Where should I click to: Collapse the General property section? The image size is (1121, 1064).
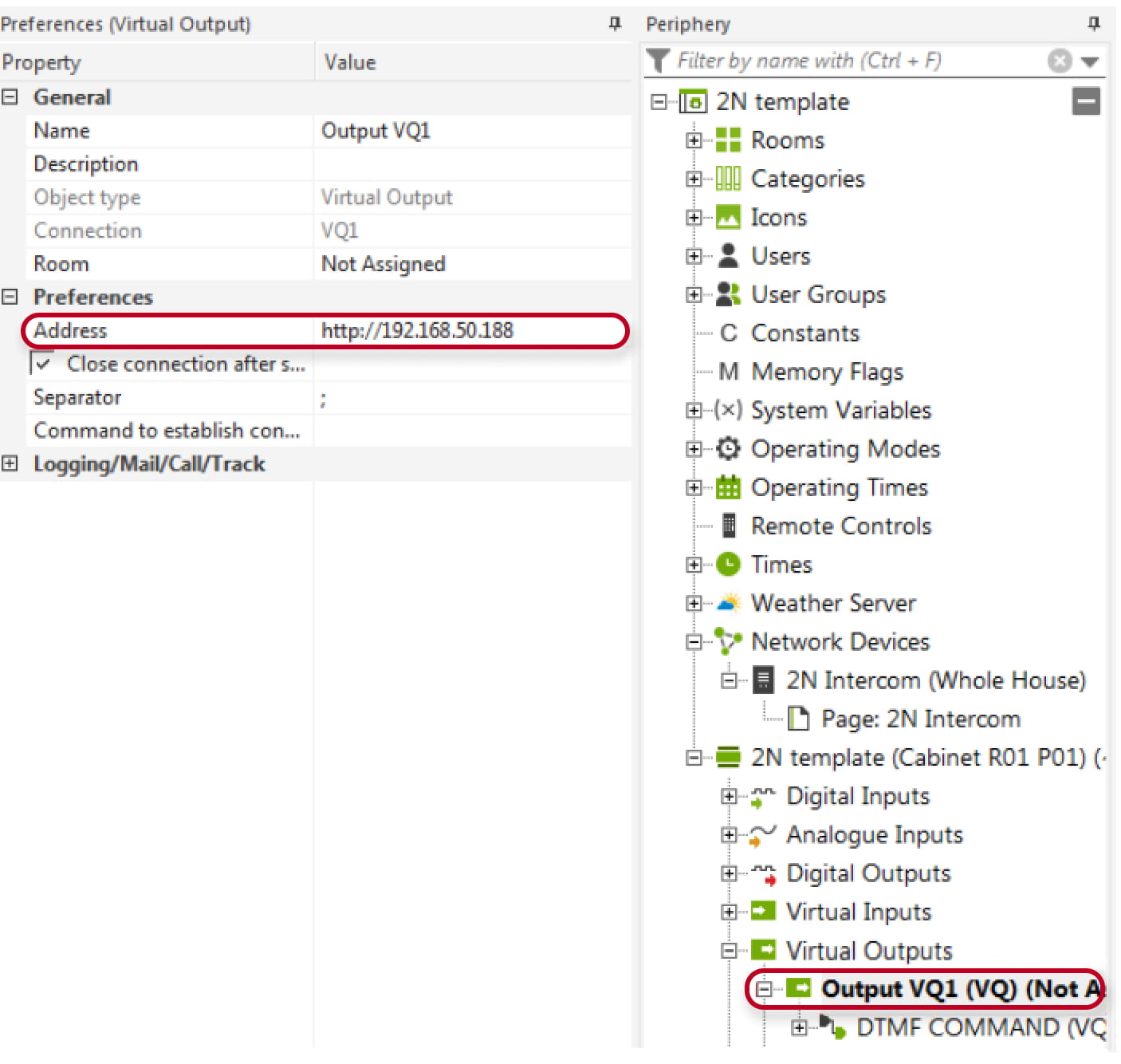pos(10,97)
